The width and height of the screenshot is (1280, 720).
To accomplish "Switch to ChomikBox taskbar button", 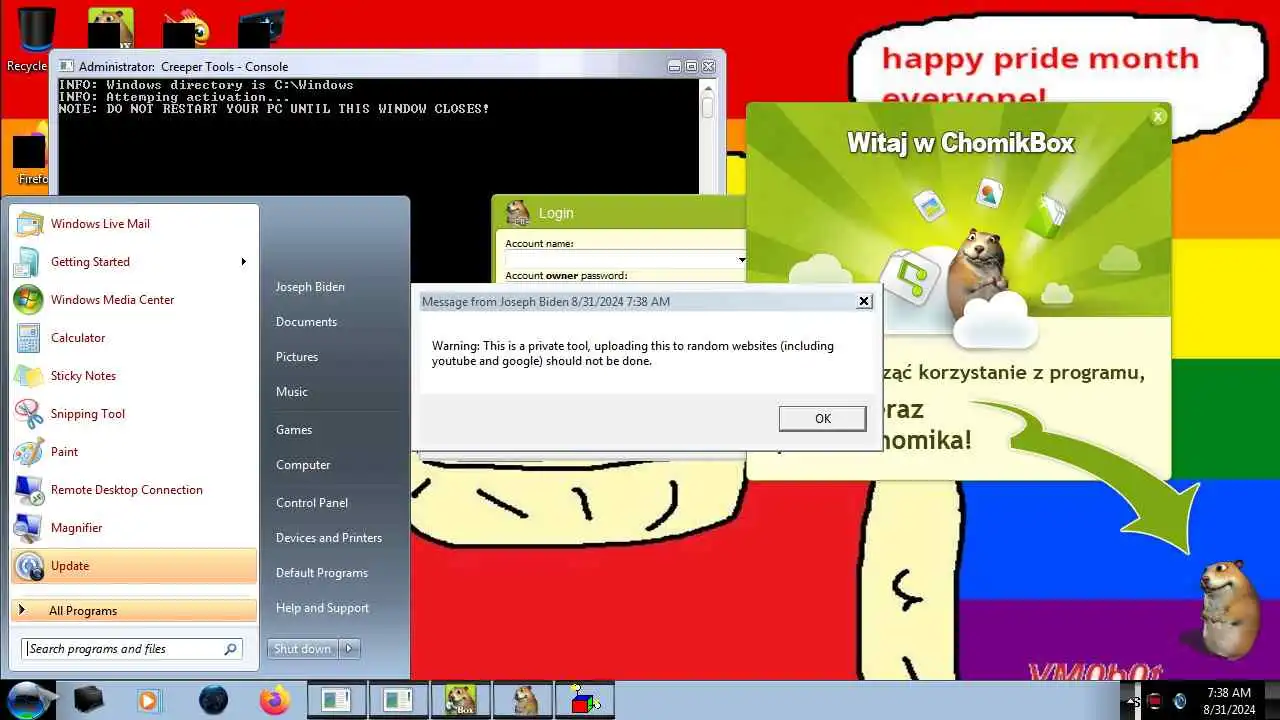I will click(x=460, y=700).
